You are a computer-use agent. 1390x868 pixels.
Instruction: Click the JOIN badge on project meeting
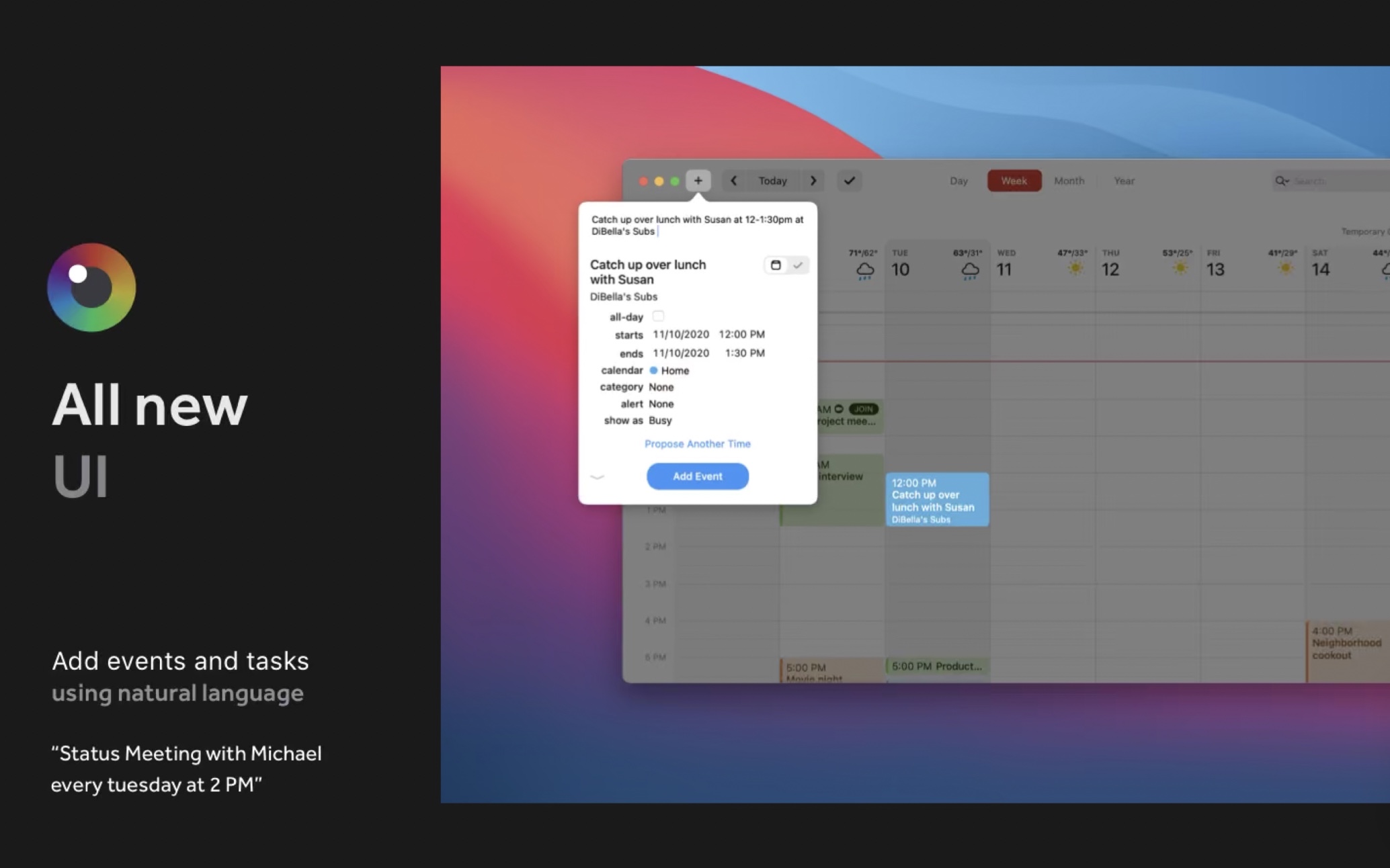pyautogui.click(x=864, y=409)
